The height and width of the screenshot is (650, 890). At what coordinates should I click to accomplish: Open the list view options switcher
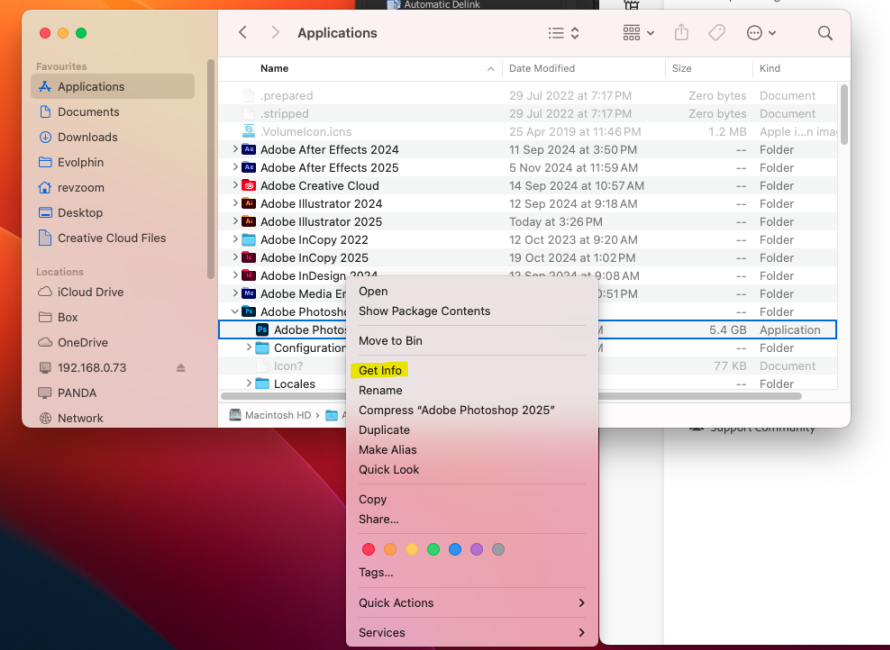coord(564,33)
